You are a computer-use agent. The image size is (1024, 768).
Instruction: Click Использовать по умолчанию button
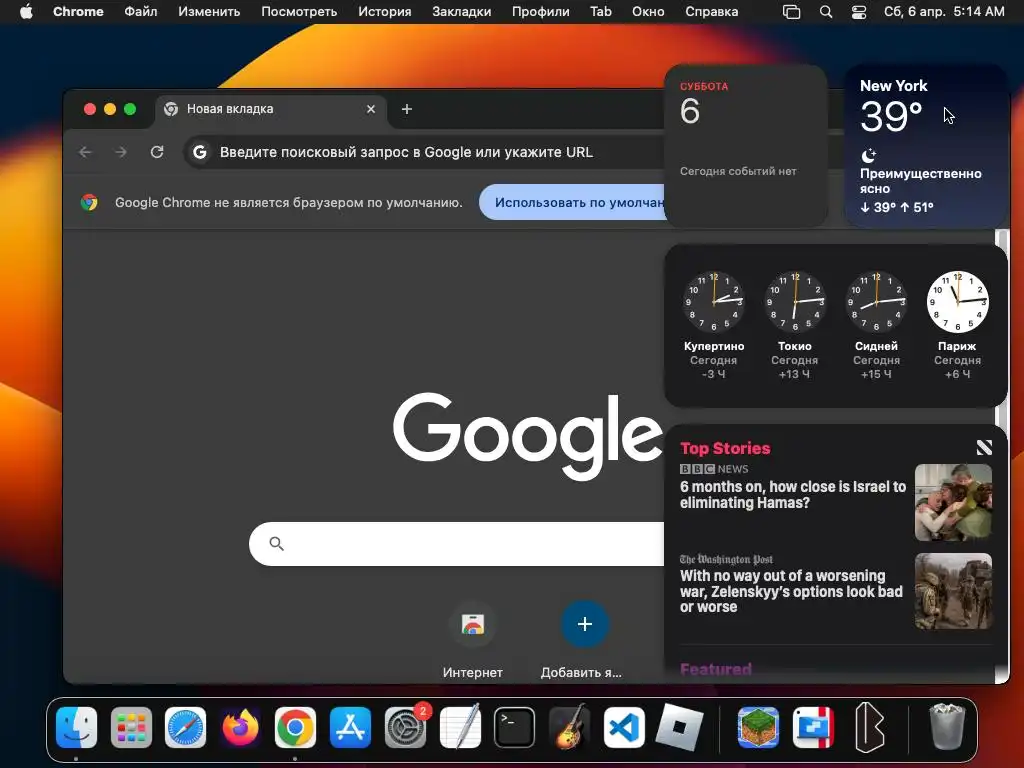pyautogui.click(x=573, y=202)
